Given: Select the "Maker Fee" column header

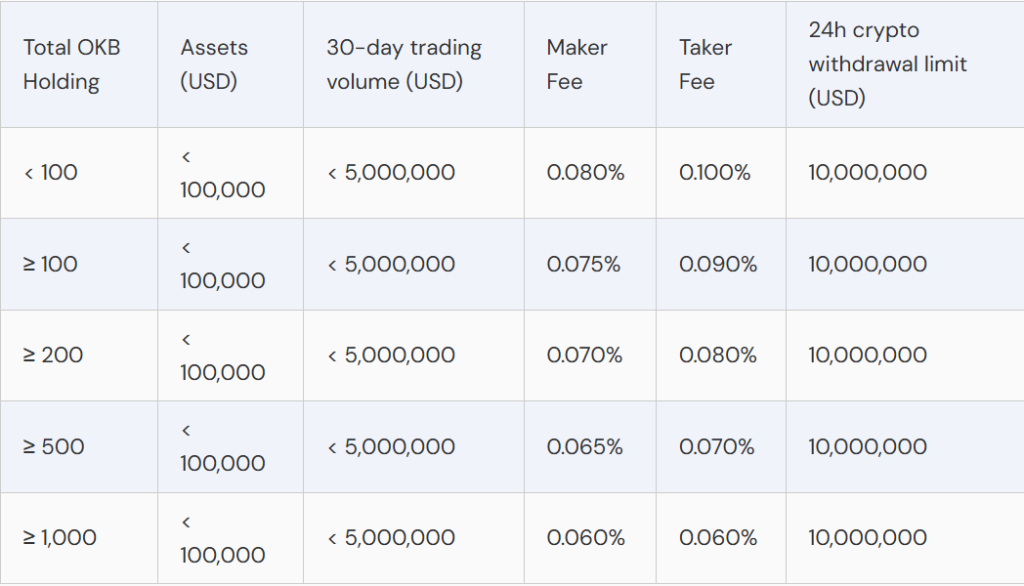Looking at the screenshot, I should [577, 64].
